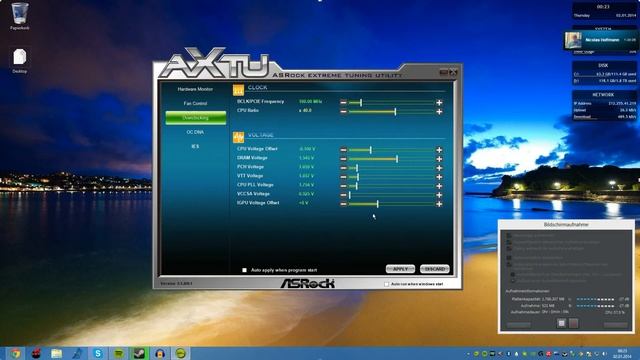
Task: Click the DRAM Voltage slider
Action: coord(391,159)
